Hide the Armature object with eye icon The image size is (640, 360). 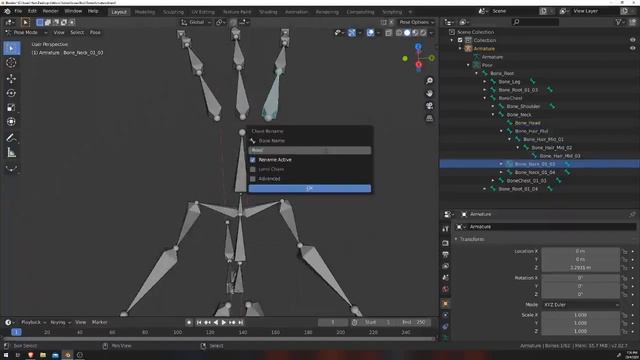tap(632, 48)
